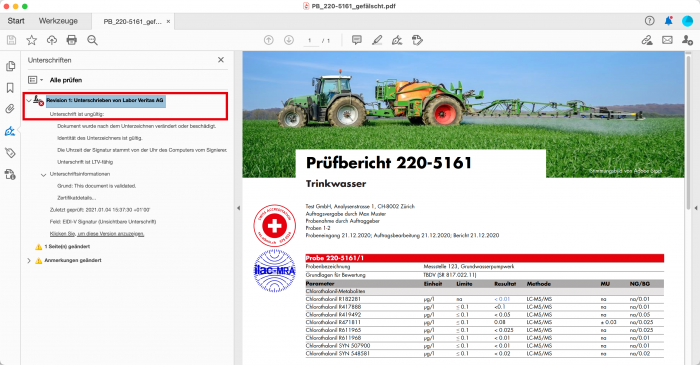The width and height of the screenshot is (700, 365).
Task: Click the link to view this signed version
Action: [97, 234]
